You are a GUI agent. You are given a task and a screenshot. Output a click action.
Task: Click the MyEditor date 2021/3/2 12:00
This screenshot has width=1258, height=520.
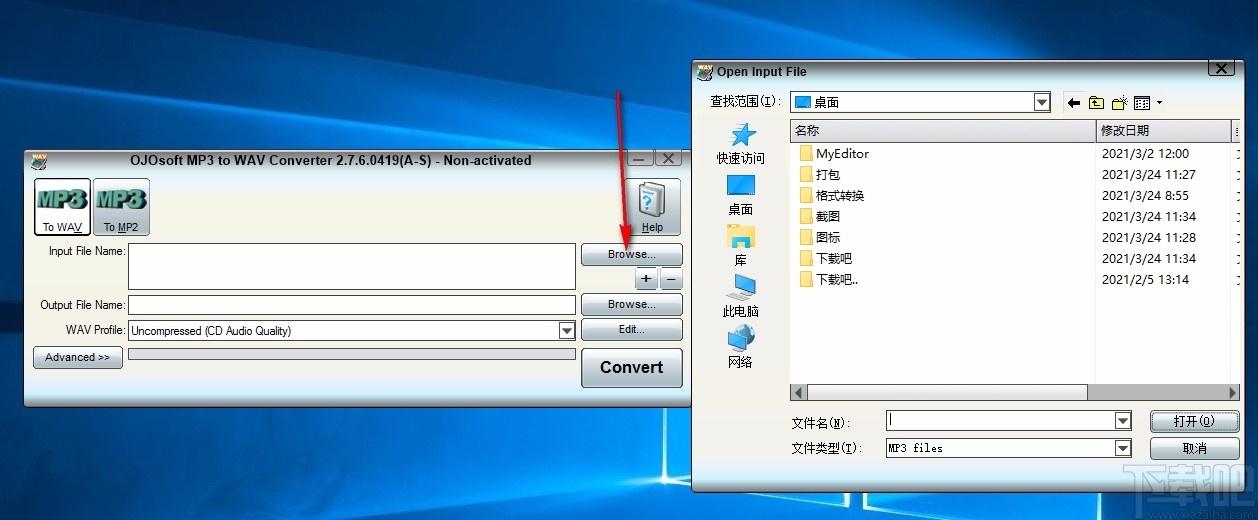click(1145, 153)
